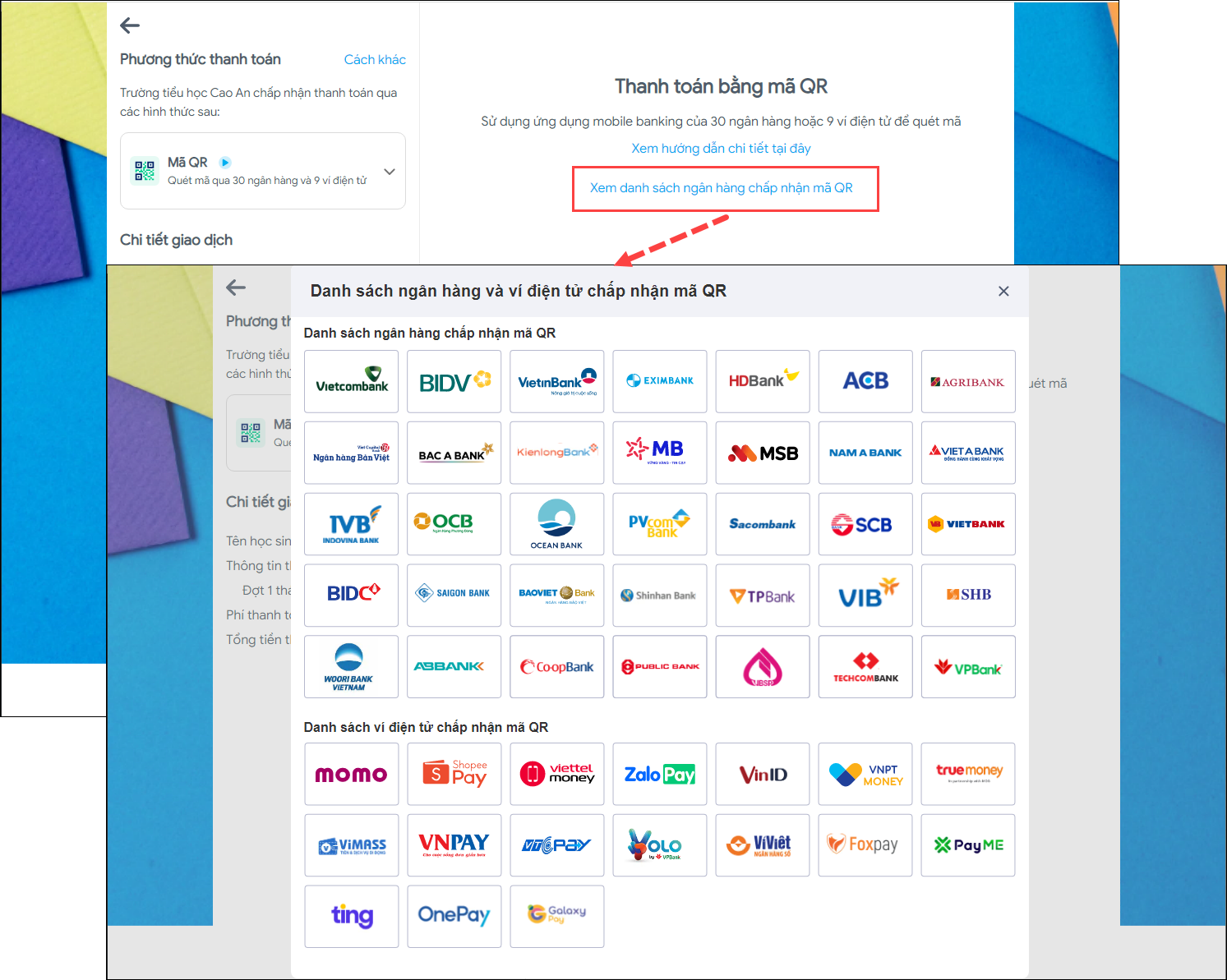Select the Techcombank logo
This screenshot has height=980, width=1227.
865,666
